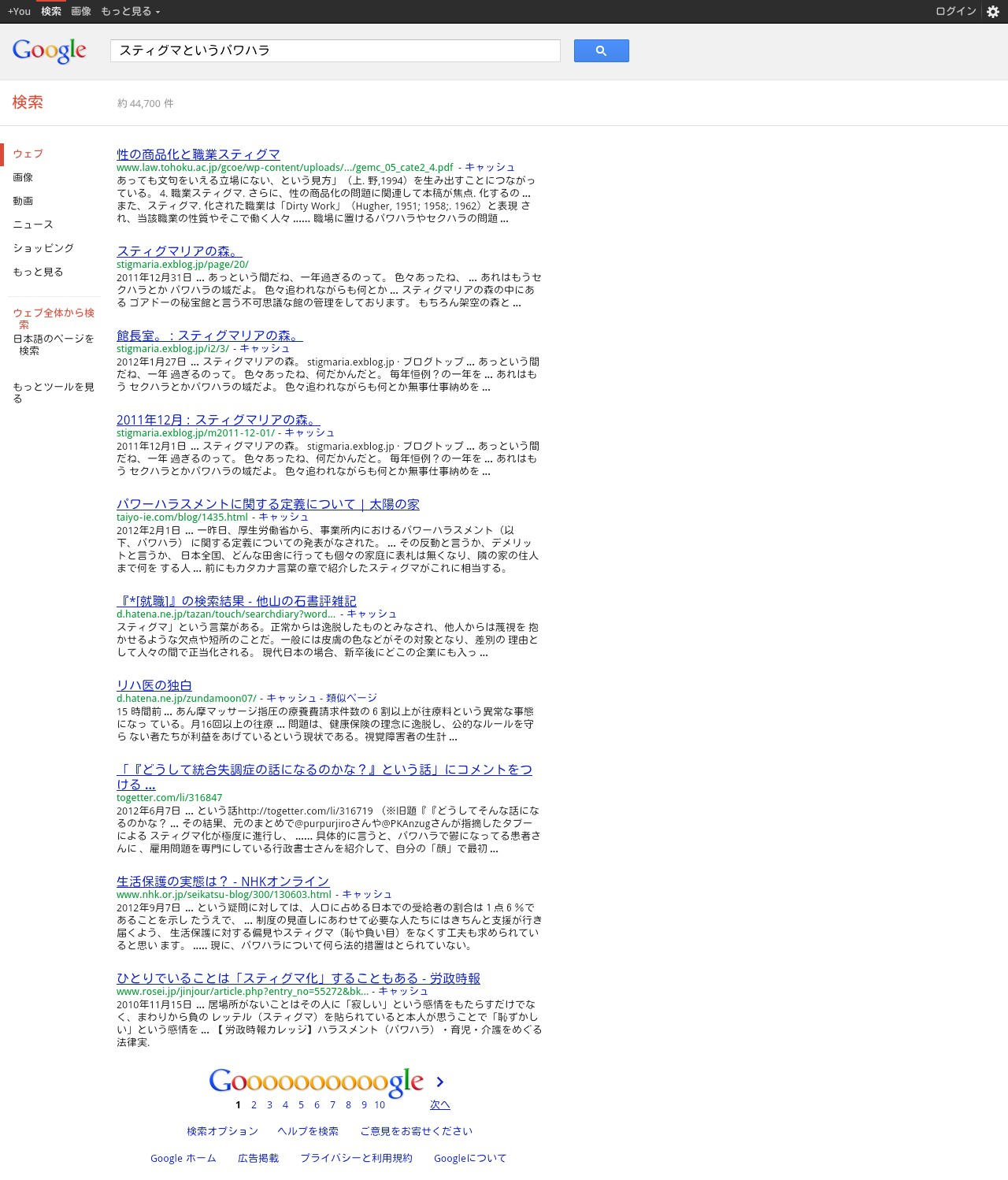Go to results page 8
The width and height of the screenshot is (1008, 1180).
[x=348, y=1104]
